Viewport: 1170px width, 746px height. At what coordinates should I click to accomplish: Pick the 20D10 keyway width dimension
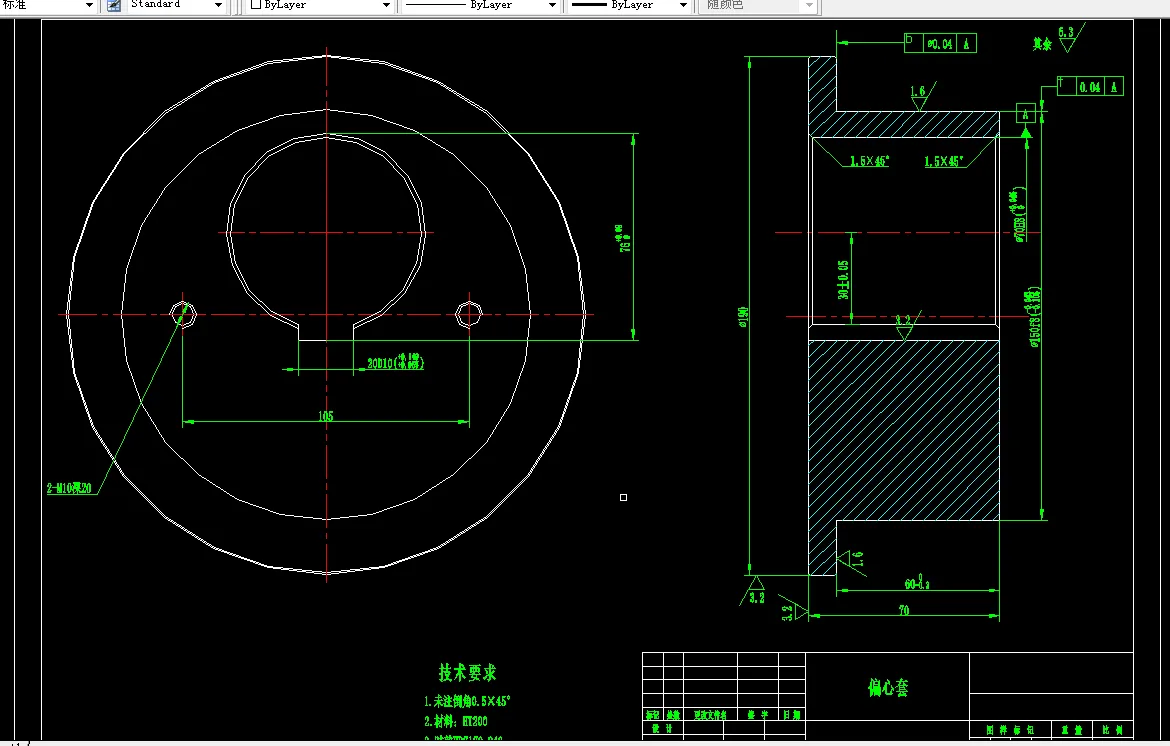[x=395, y=363]
